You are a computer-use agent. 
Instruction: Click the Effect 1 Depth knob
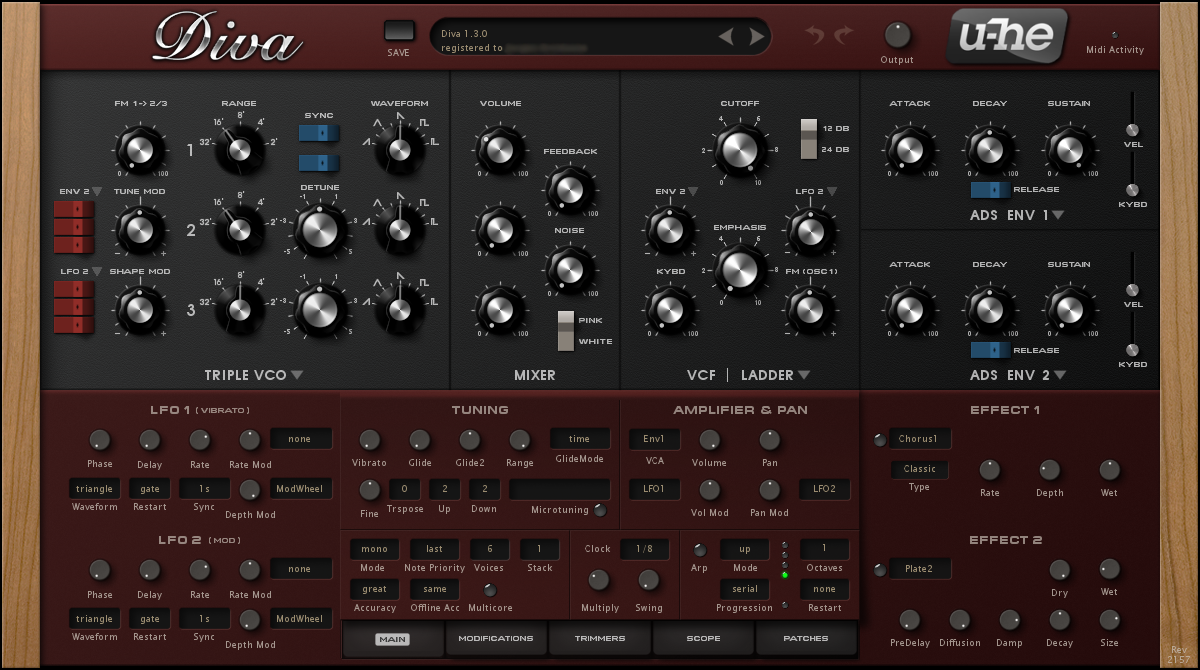[x=1049, y=469]
